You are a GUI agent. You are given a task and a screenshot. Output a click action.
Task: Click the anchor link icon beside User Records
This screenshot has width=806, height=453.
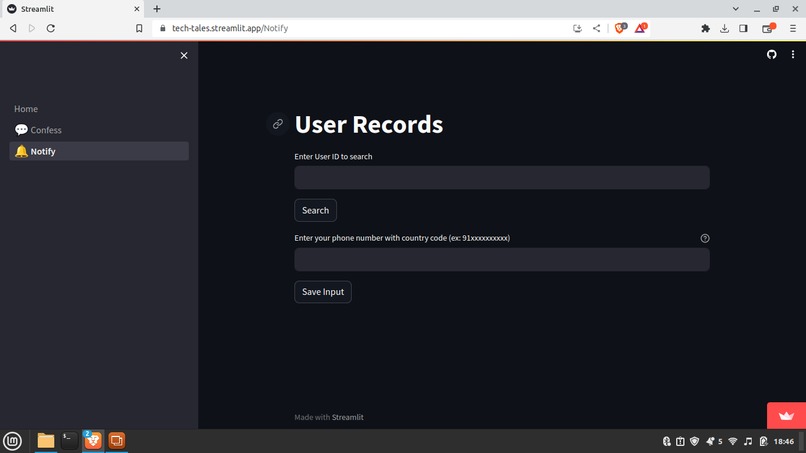278,124
